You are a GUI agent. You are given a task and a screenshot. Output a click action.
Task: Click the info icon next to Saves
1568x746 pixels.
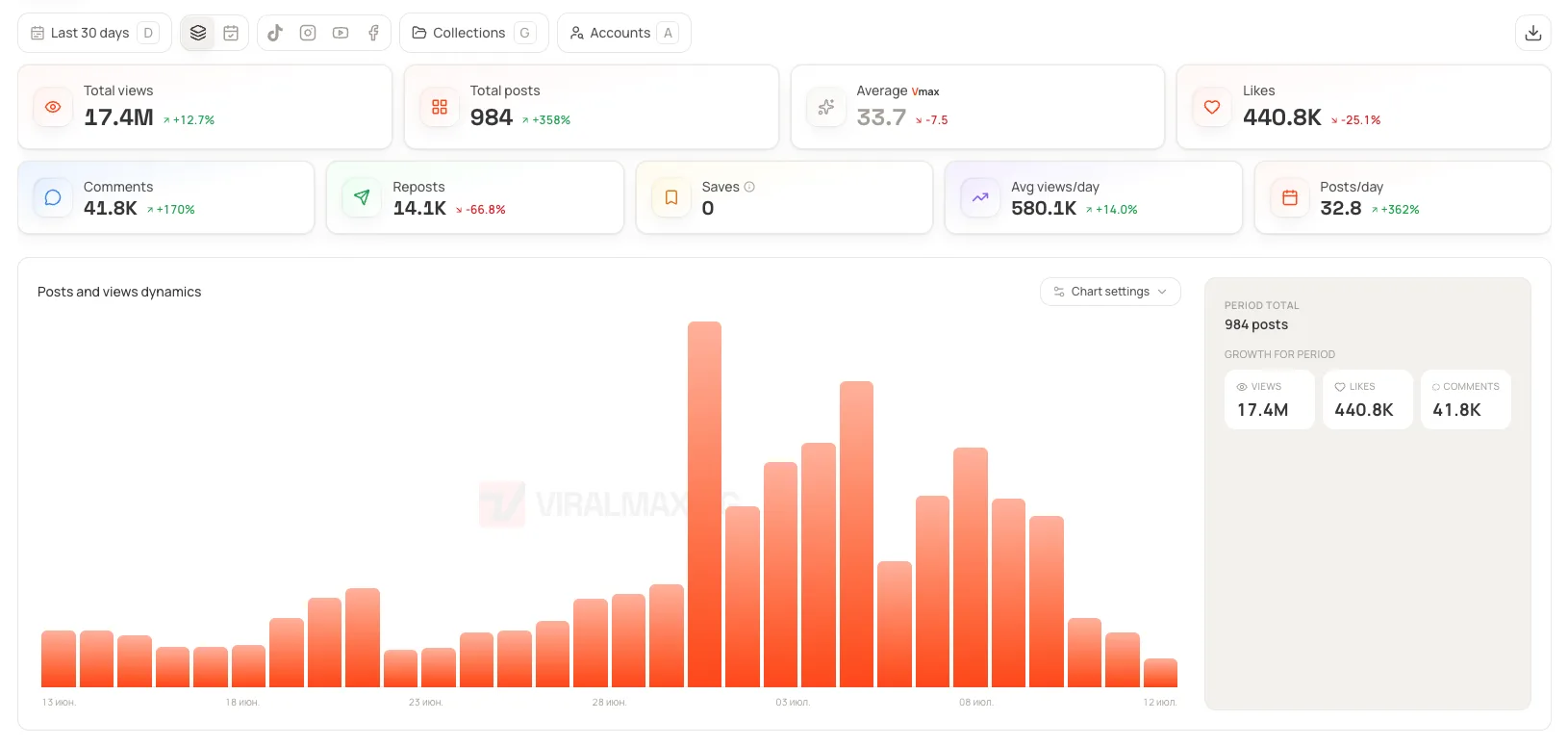tap(749, 187)
